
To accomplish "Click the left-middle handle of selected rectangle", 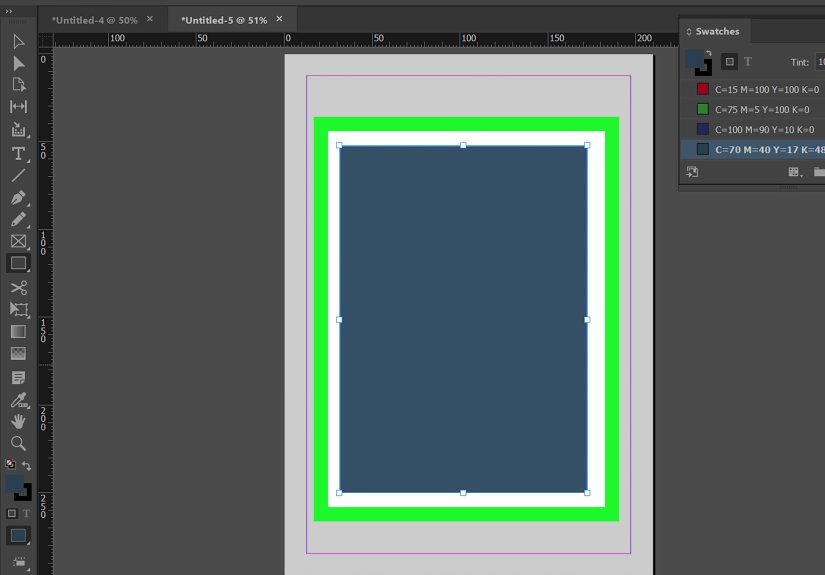I will pos(339,319).
